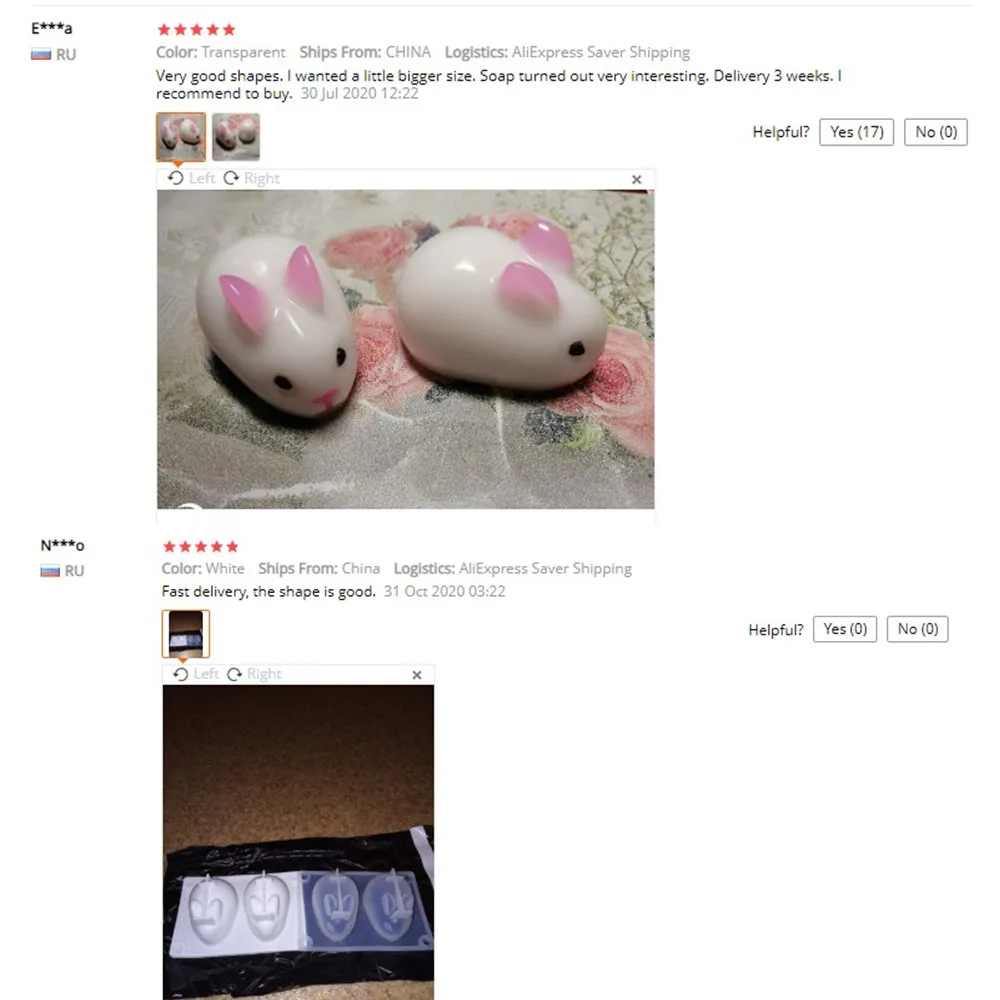Rotate first review image right

pos(252,179)
